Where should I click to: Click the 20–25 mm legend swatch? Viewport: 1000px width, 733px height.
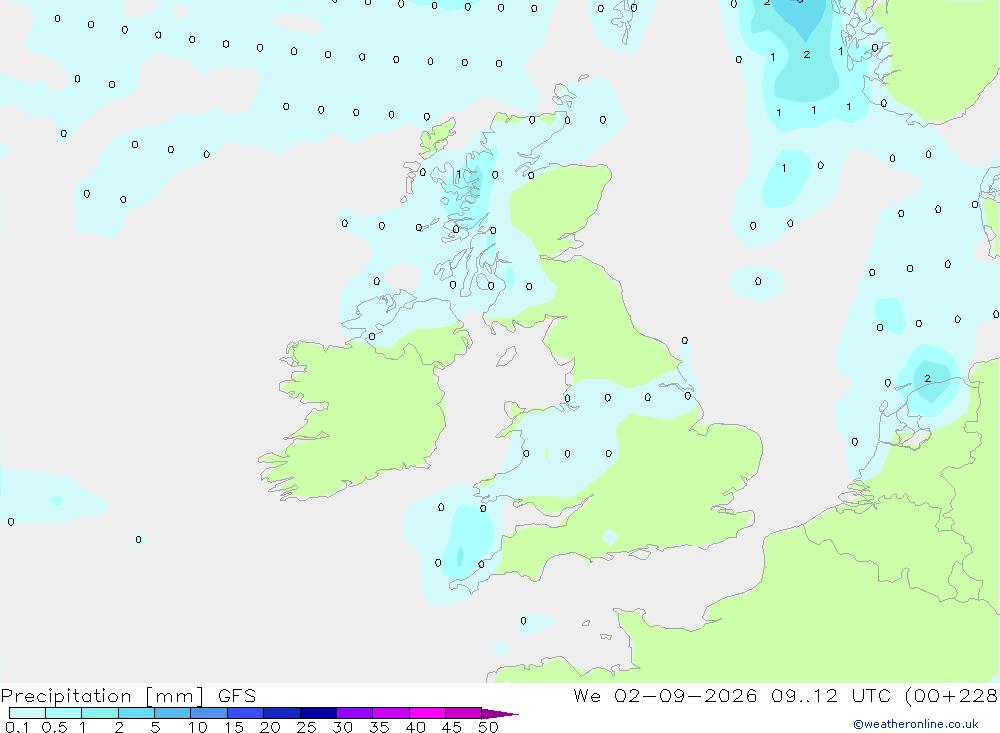coord(282,713)
